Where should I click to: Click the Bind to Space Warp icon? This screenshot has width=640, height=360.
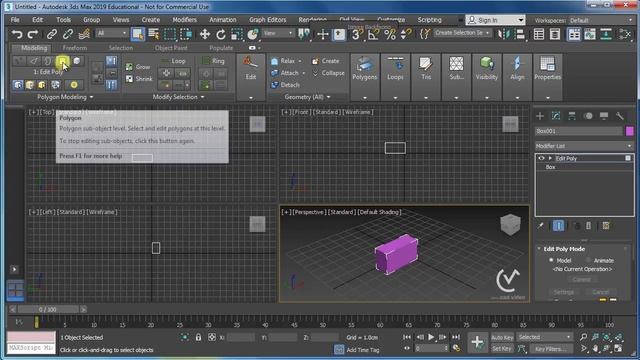pos(84,34)
